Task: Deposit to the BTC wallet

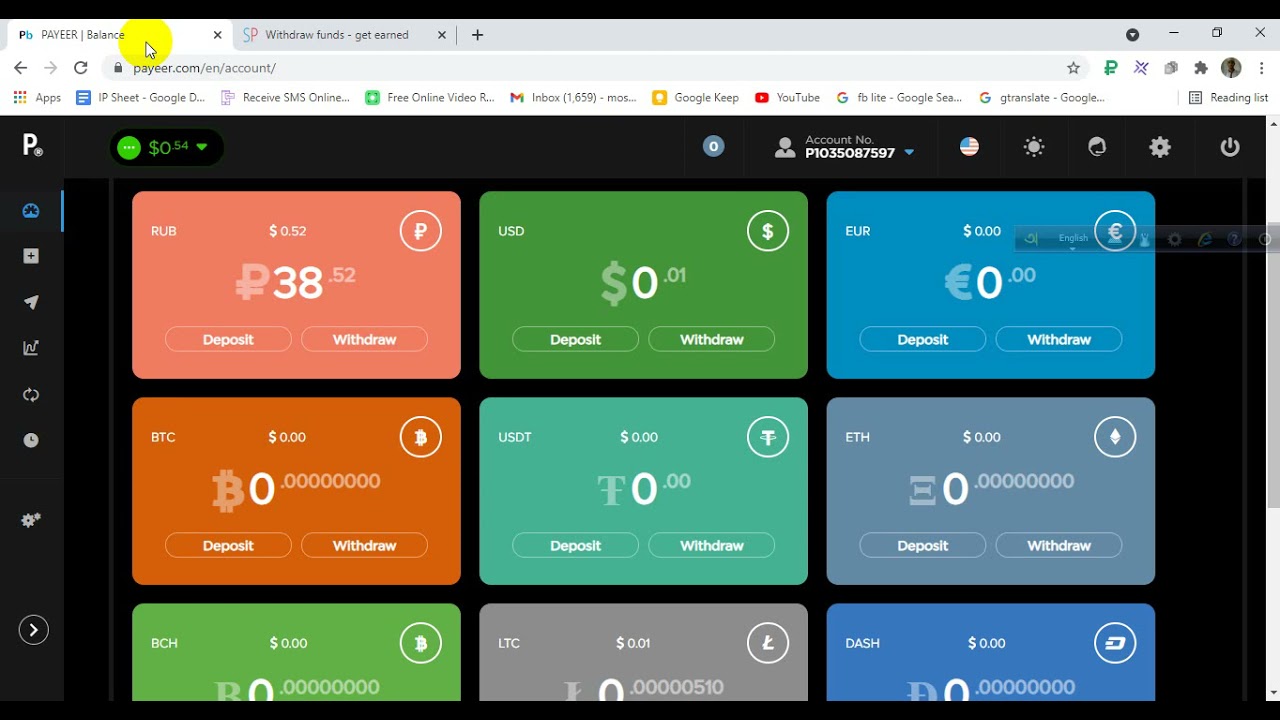Action: [228, 546]
